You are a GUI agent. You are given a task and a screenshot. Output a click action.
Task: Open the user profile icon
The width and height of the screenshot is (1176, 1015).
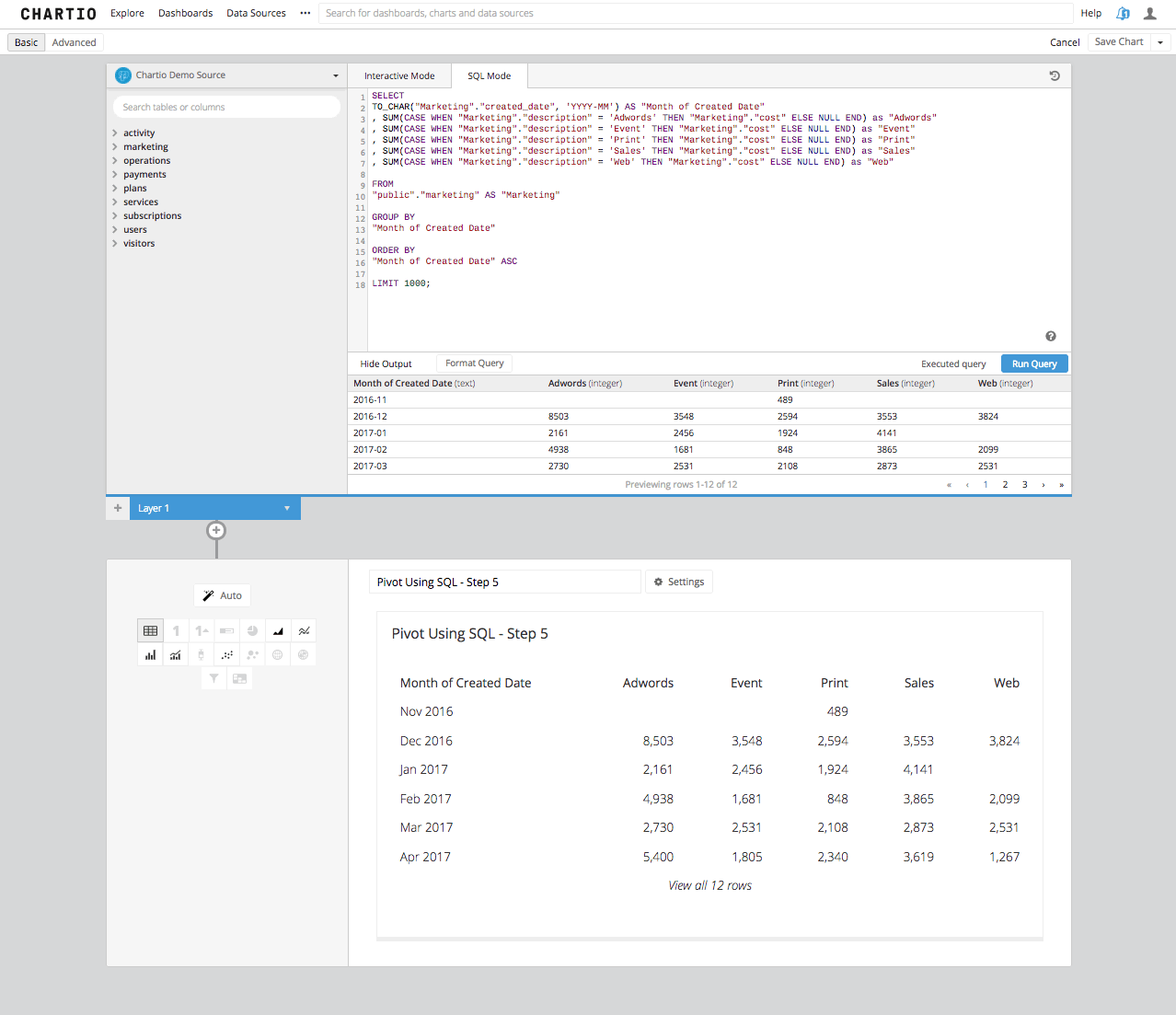click(x=1150, y=13)
